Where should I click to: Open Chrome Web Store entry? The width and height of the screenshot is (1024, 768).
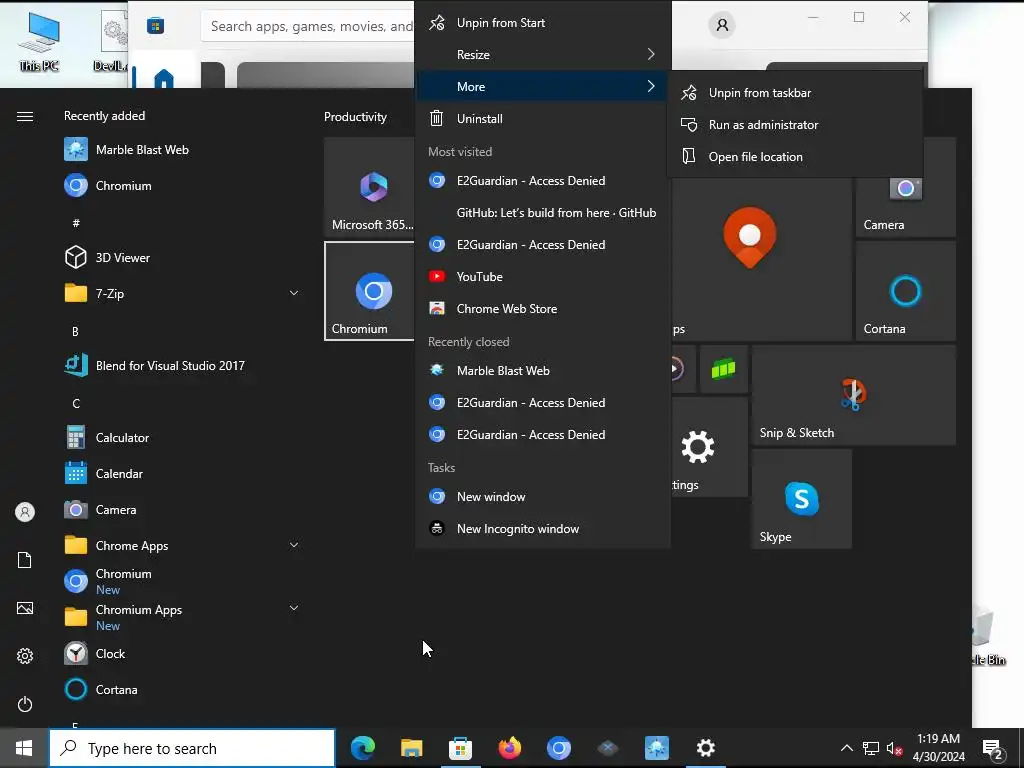[x=543, y=309]
